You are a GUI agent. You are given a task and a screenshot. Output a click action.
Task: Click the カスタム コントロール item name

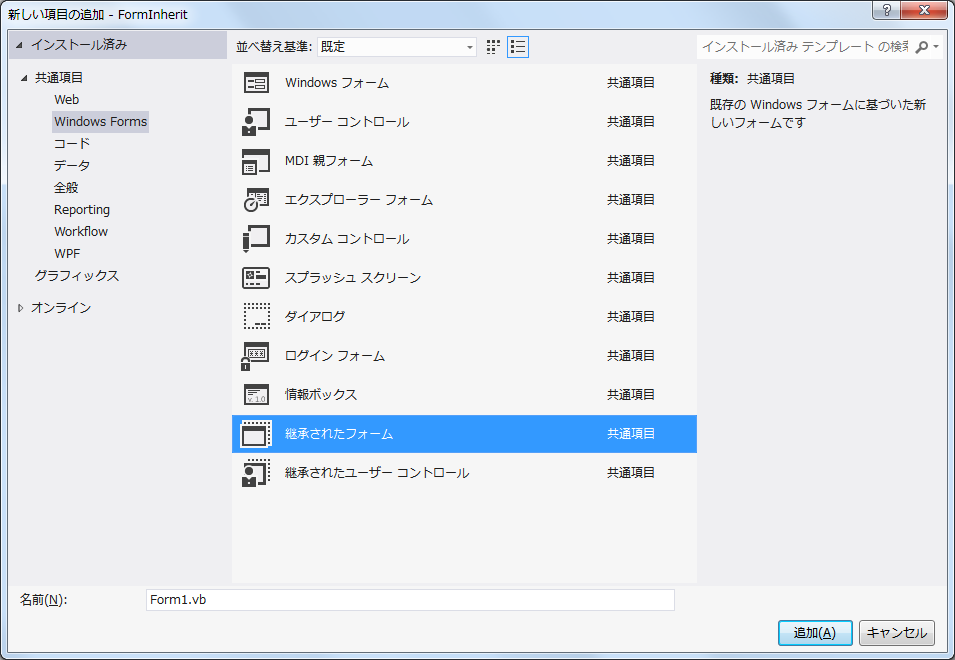(x=347, y=239)
